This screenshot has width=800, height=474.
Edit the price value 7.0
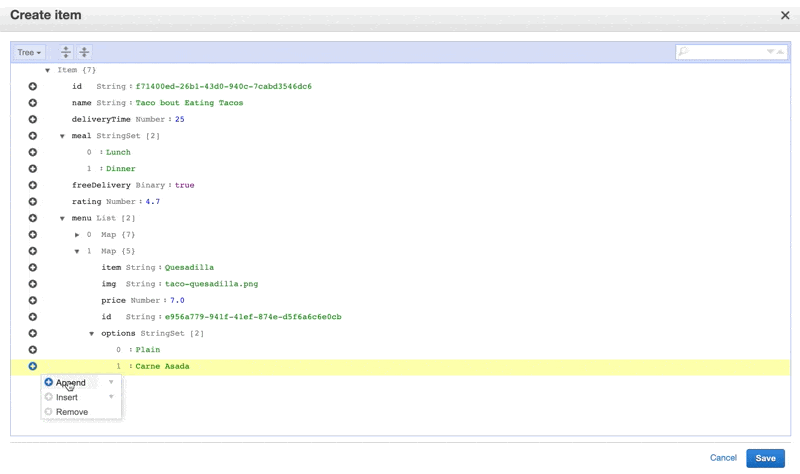177,300
